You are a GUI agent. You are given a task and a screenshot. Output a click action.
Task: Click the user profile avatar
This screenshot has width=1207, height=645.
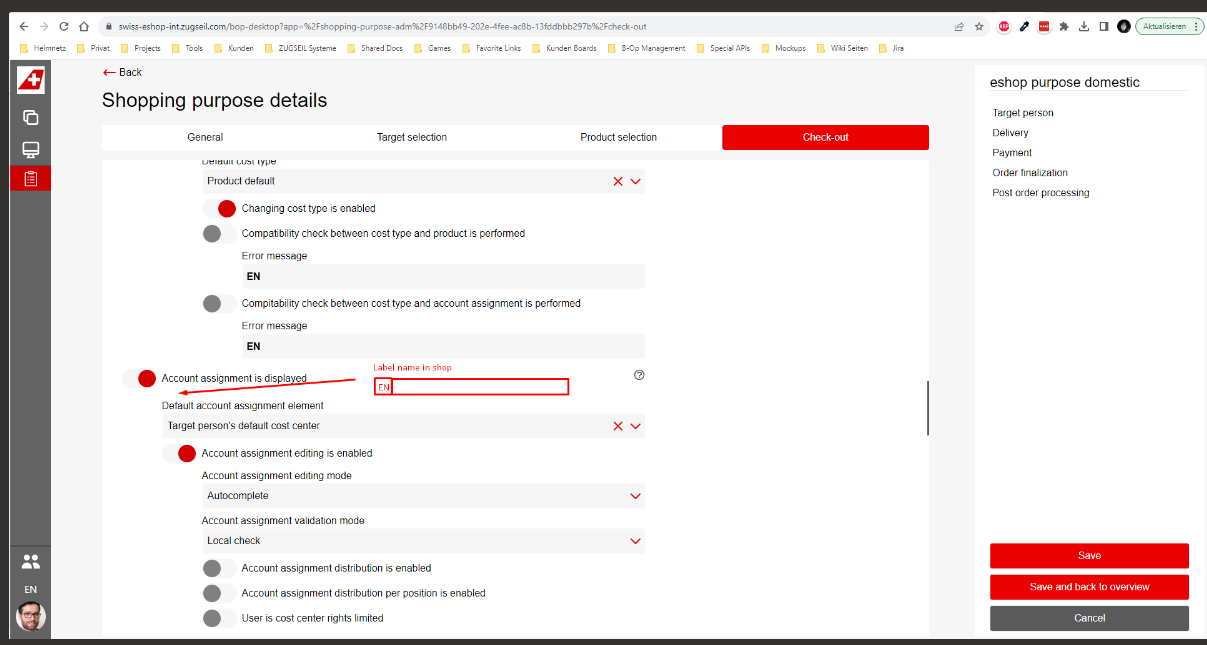point(30,616)
